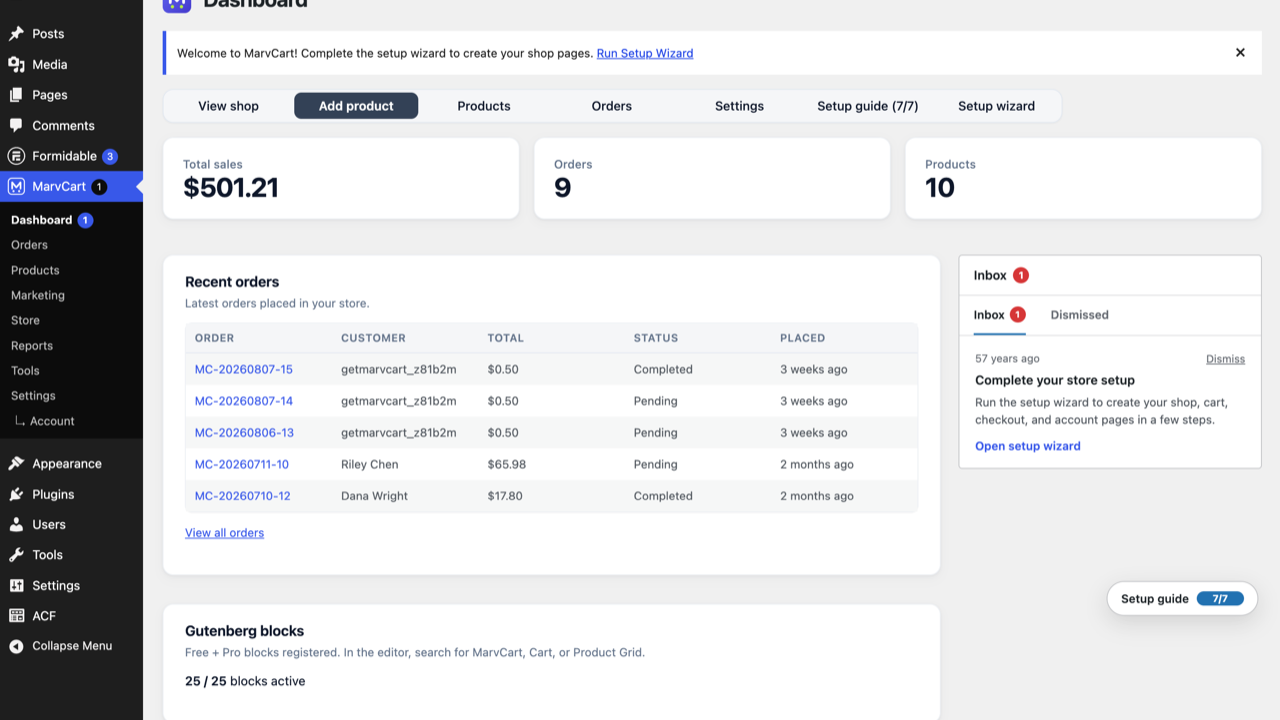
Task: Click the View shop button
Action: 229,106
